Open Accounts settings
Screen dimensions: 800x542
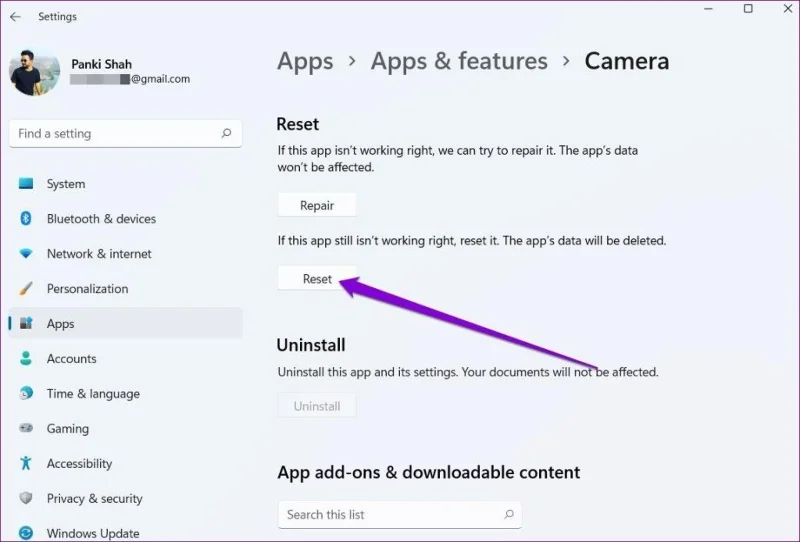point(126,358)
